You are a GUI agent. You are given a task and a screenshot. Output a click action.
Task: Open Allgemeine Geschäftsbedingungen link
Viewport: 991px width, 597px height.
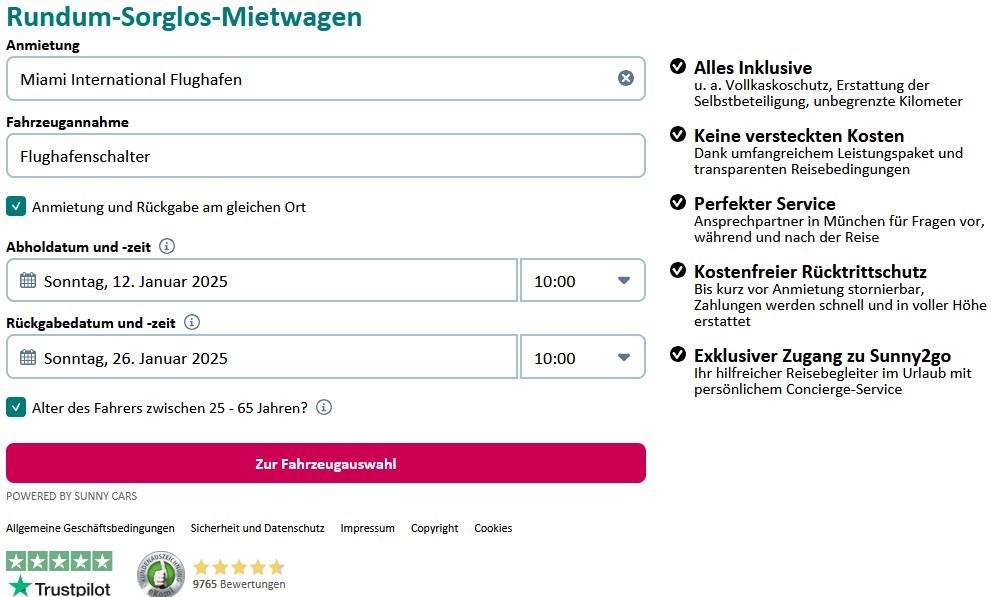pos(90,528)
